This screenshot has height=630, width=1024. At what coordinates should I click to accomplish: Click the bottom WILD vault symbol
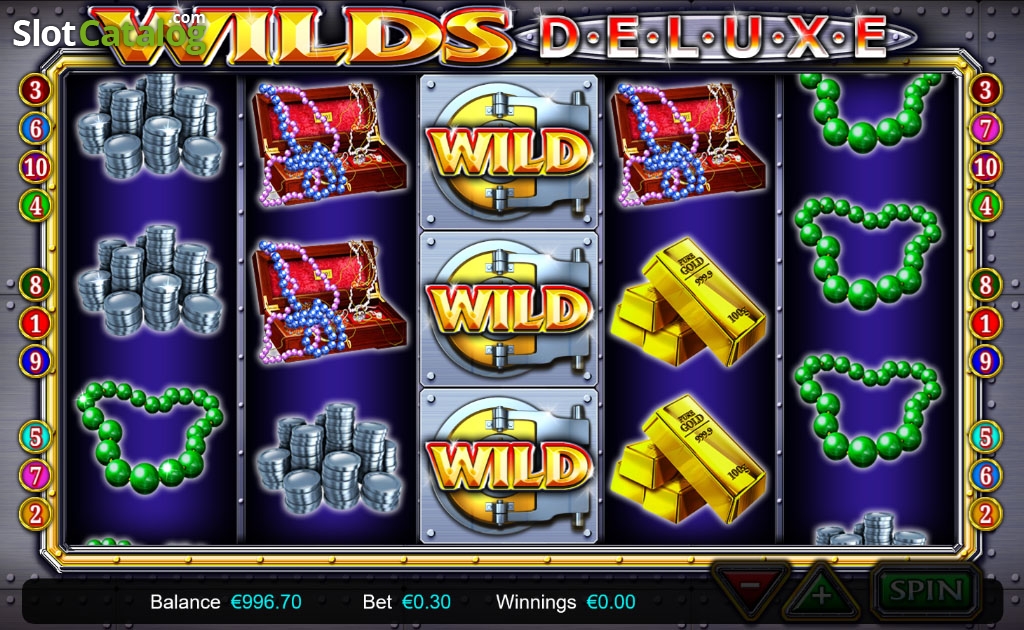point(509,466)
